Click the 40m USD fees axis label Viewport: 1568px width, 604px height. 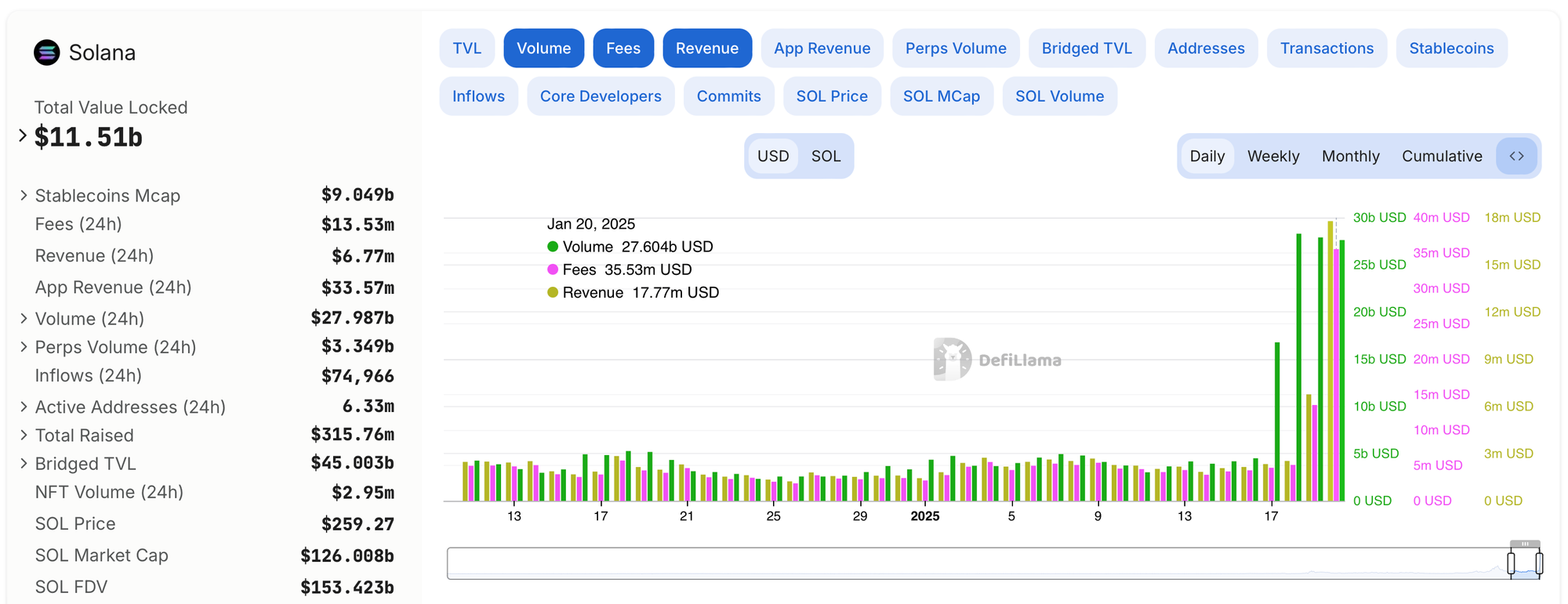coord(1442,218)
